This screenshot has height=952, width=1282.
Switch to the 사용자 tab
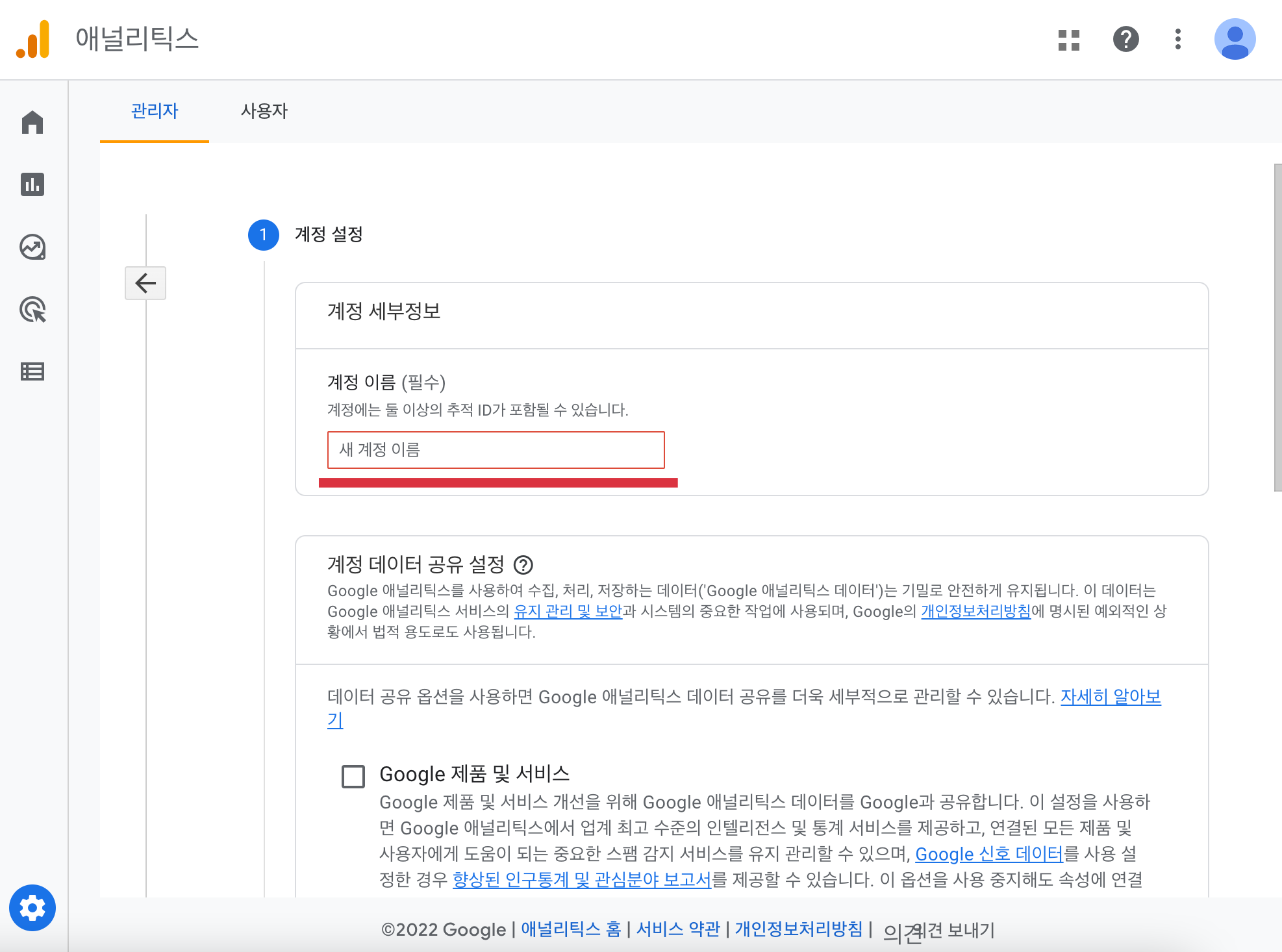point(264,111)
